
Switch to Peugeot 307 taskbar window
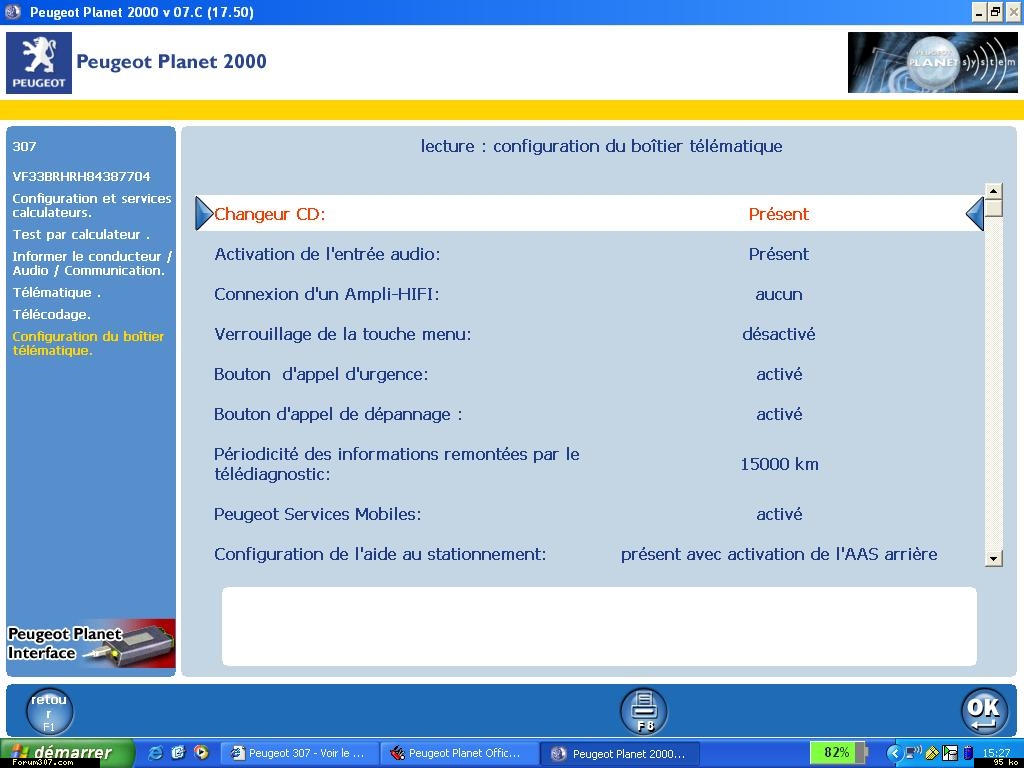click(298, 753)
